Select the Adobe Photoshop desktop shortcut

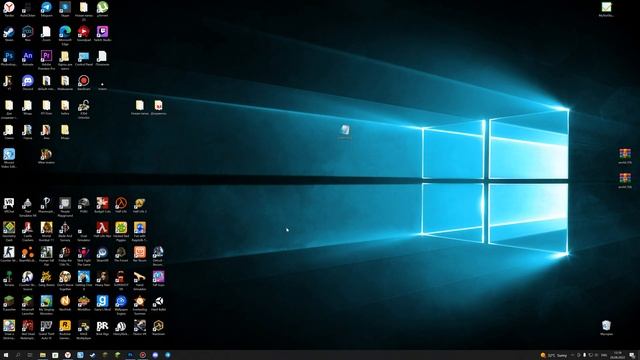(9, 56)
